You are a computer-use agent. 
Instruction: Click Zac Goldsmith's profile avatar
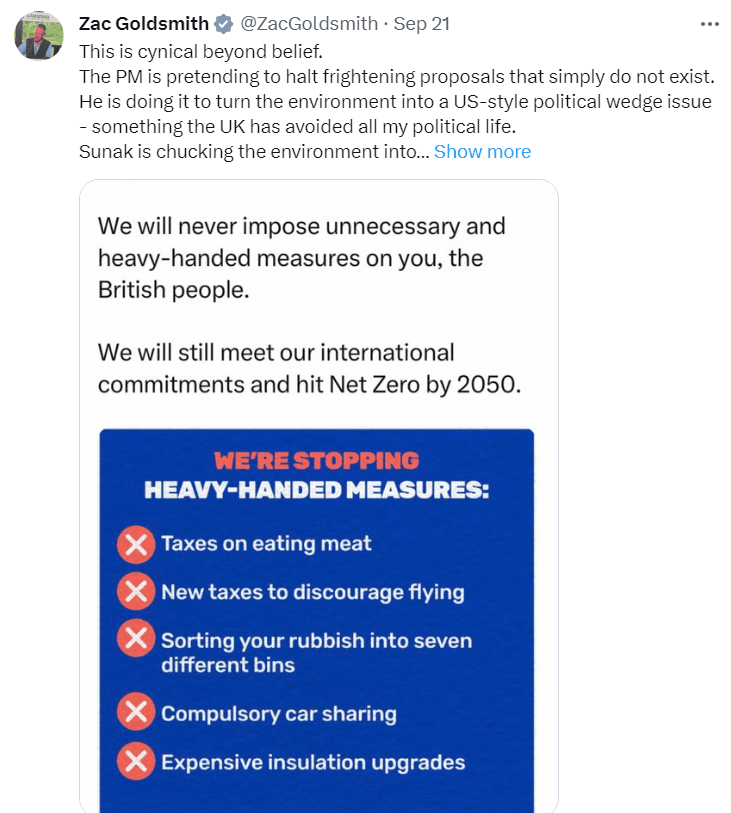click(x=39, y=36)
